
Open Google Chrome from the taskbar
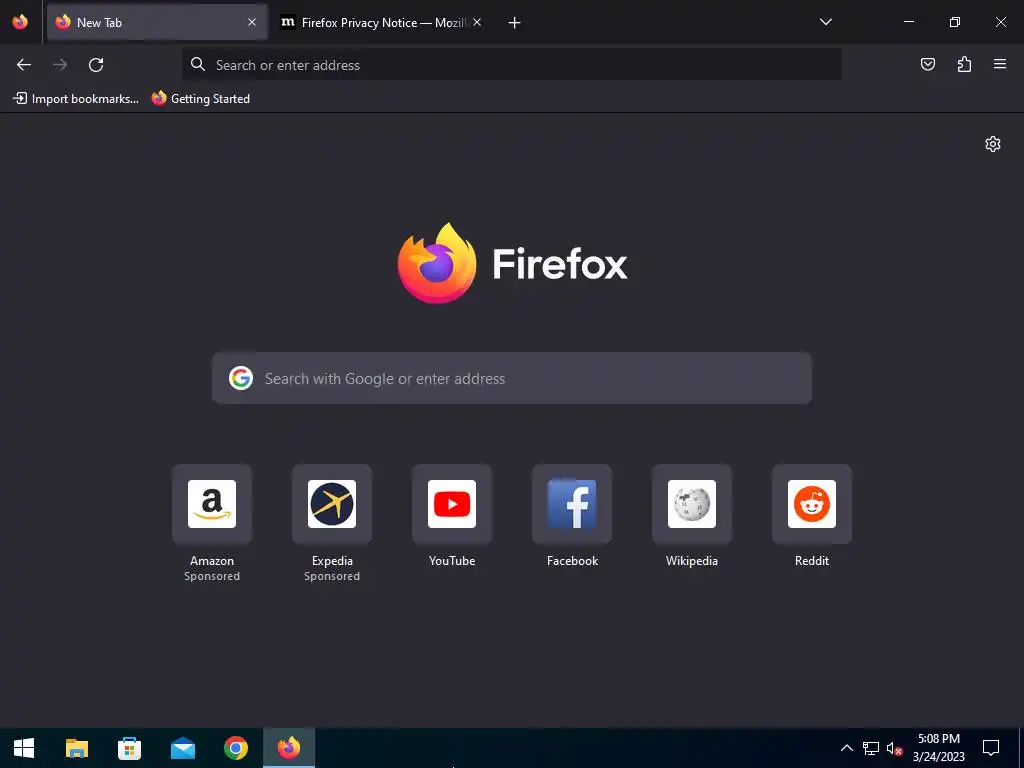click(236, 748)
